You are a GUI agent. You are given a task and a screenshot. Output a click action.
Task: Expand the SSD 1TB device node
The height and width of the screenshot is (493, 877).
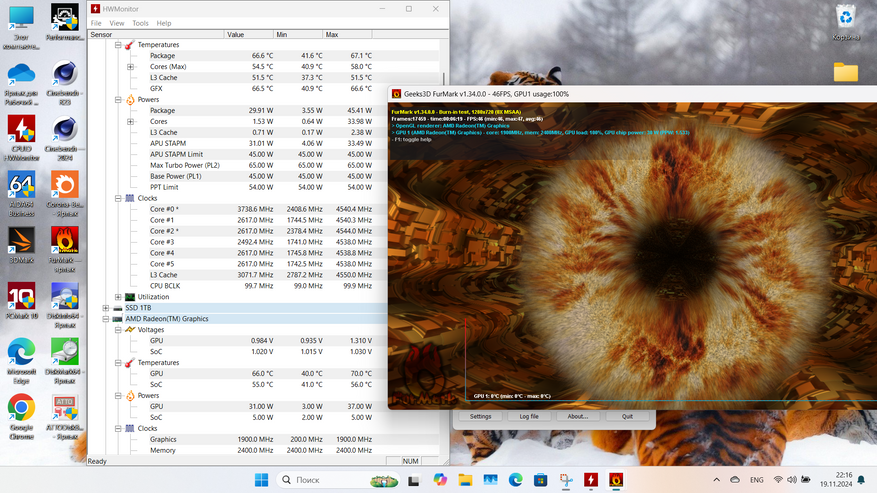coord(106,308)
